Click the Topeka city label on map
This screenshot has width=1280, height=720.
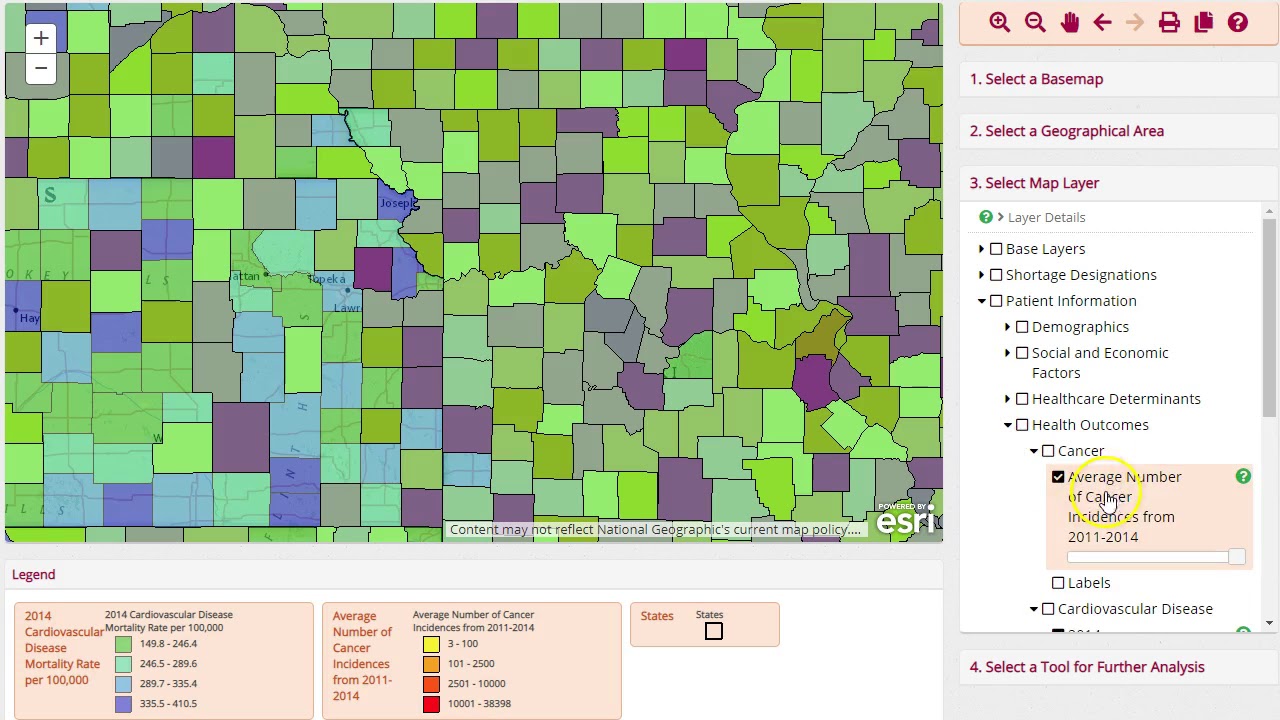pos(327,279)
